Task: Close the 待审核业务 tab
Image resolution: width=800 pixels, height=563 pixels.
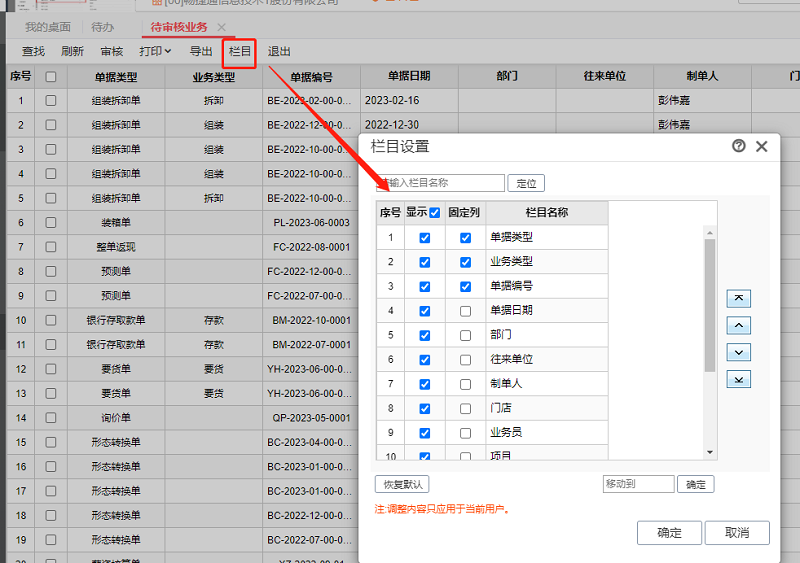Action: coord(221,27)
